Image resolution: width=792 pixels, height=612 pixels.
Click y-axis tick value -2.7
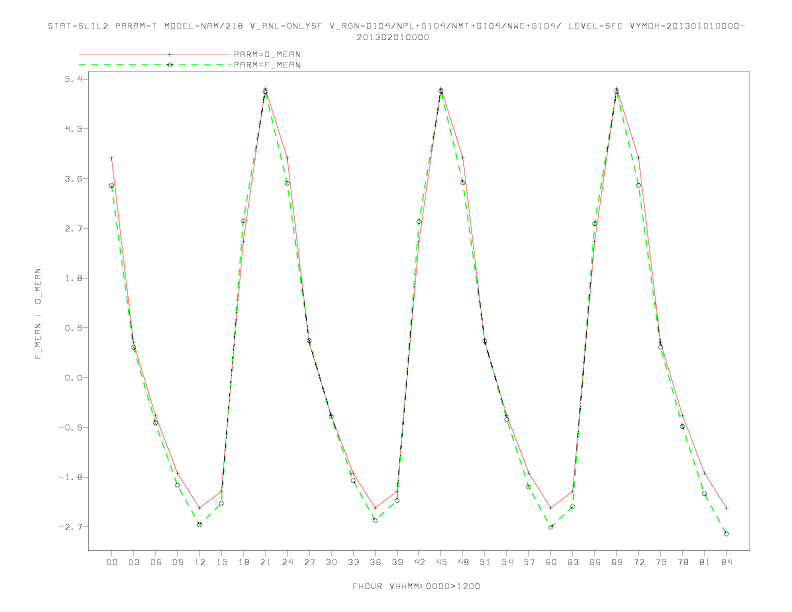pos(70,527)
